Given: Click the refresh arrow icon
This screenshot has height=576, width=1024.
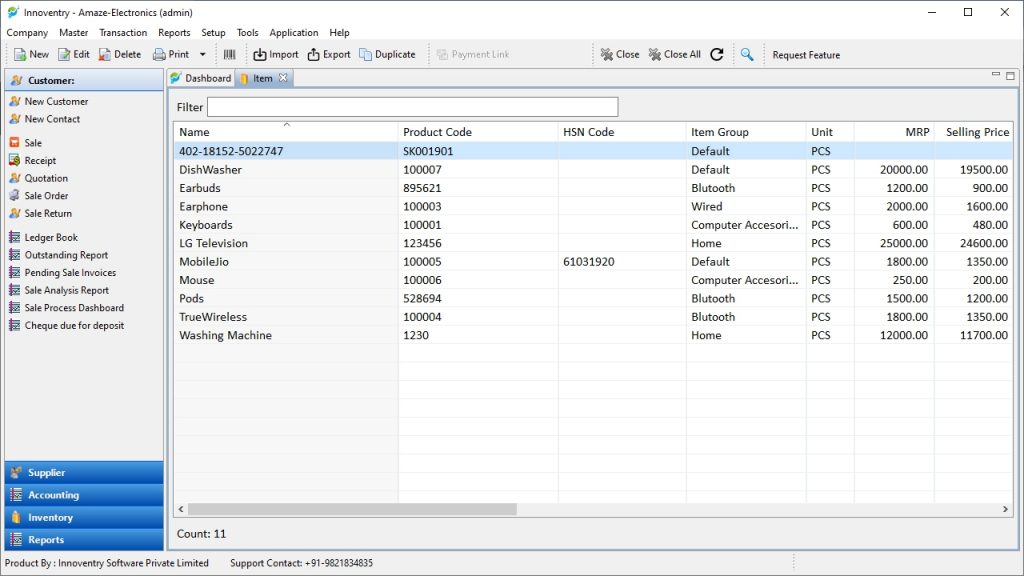Looking at the screenshot, I should click(x=716, y=54).
